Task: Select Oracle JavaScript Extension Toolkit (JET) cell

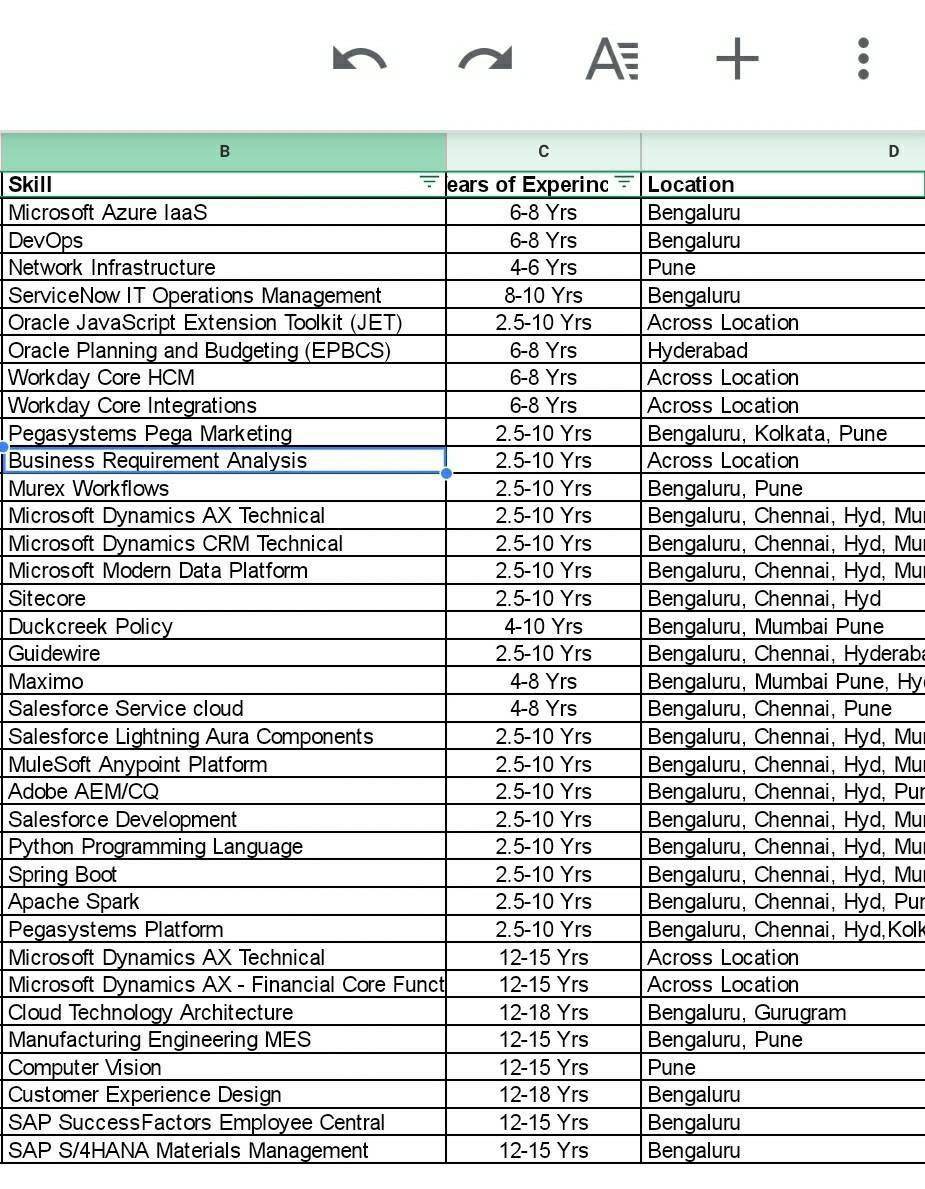Action: tap(224, 322)
